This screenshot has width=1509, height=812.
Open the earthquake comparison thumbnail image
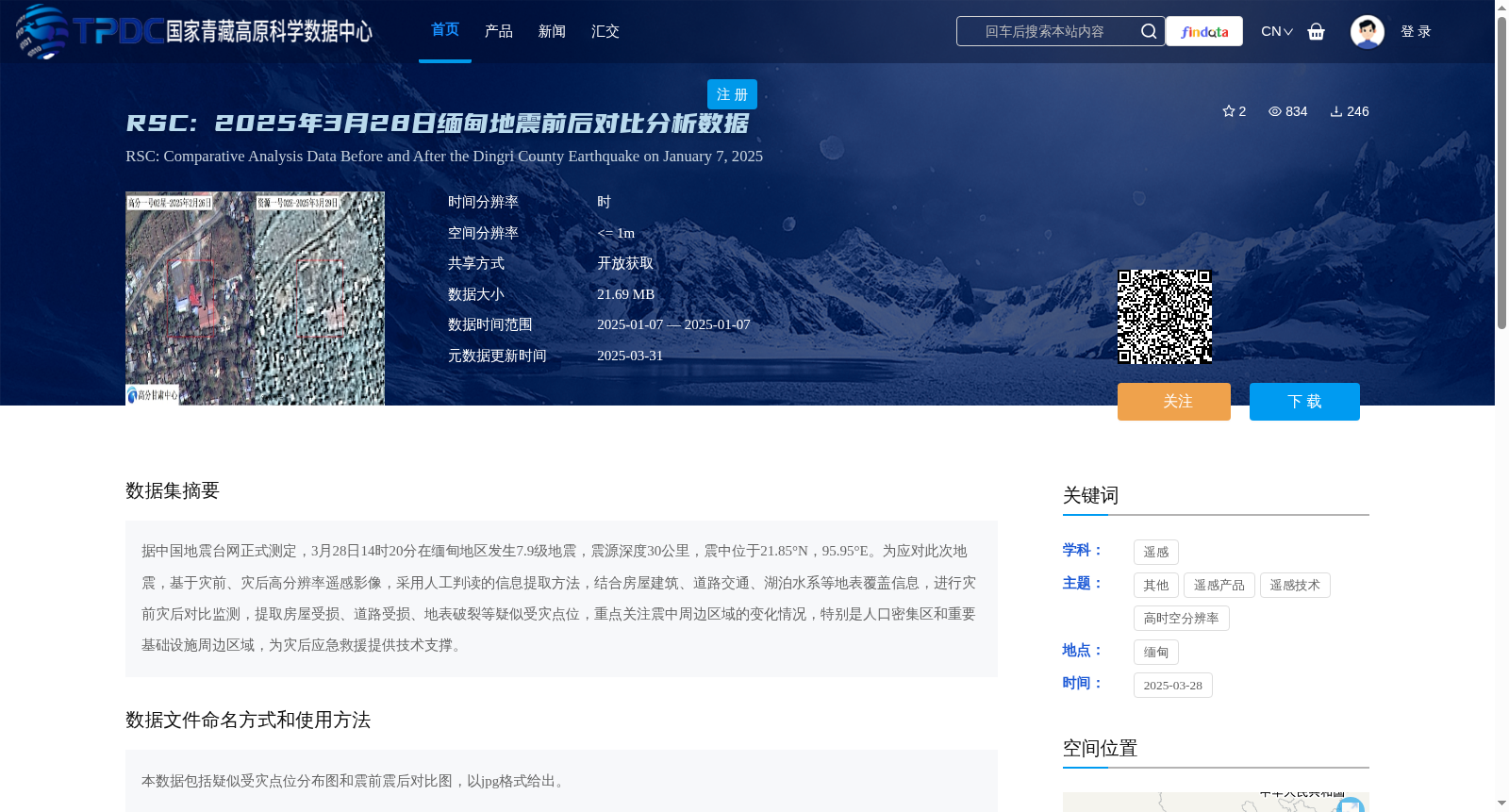(256, 299)
